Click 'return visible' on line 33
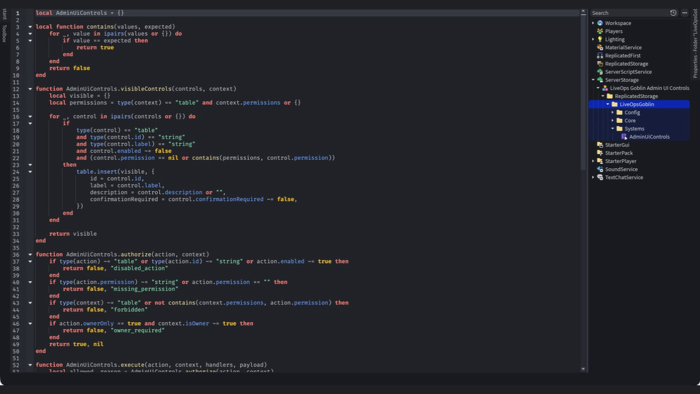Screen dimensions: 700x394 pos(73,234)
